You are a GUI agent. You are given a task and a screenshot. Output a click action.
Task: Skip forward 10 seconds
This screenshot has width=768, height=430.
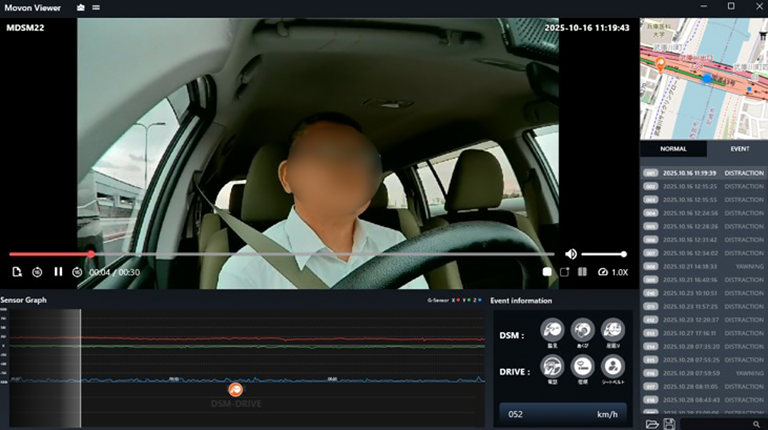77,272
